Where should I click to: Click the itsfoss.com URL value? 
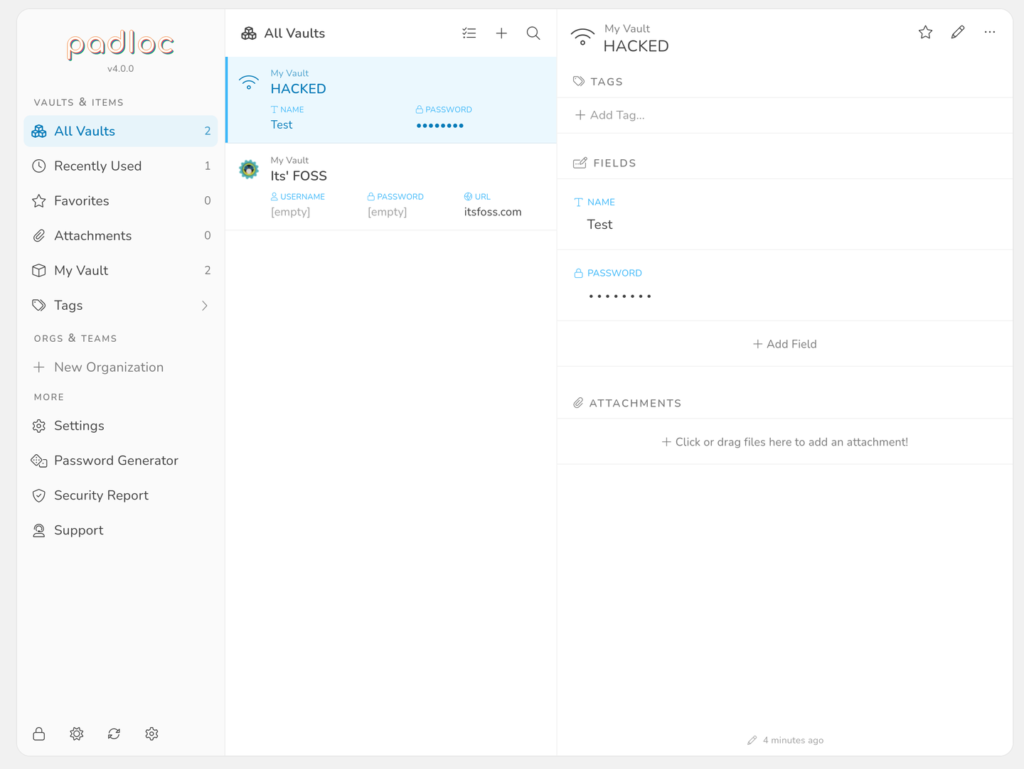coord(493,212)
